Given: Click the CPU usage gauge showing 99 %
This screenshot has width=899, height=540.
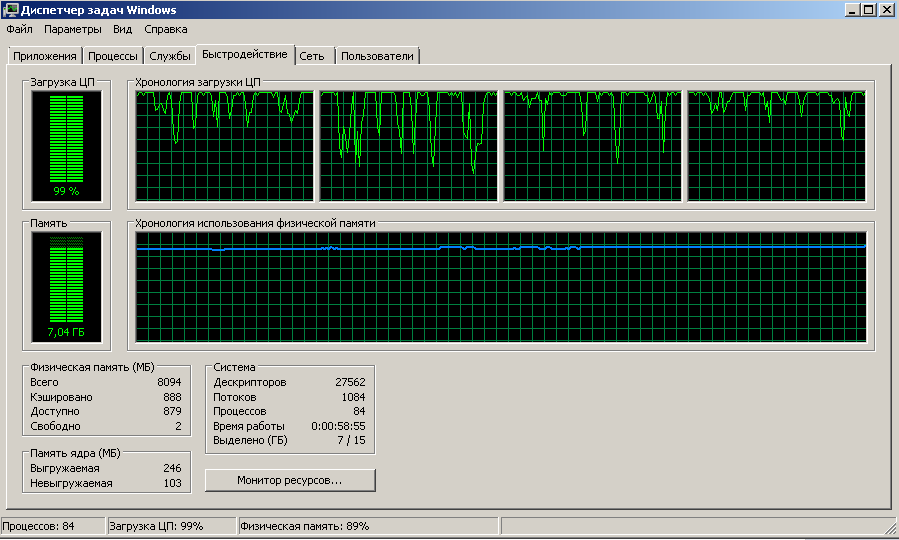Looking at the screenshot, I should click(x=67, y=146).
